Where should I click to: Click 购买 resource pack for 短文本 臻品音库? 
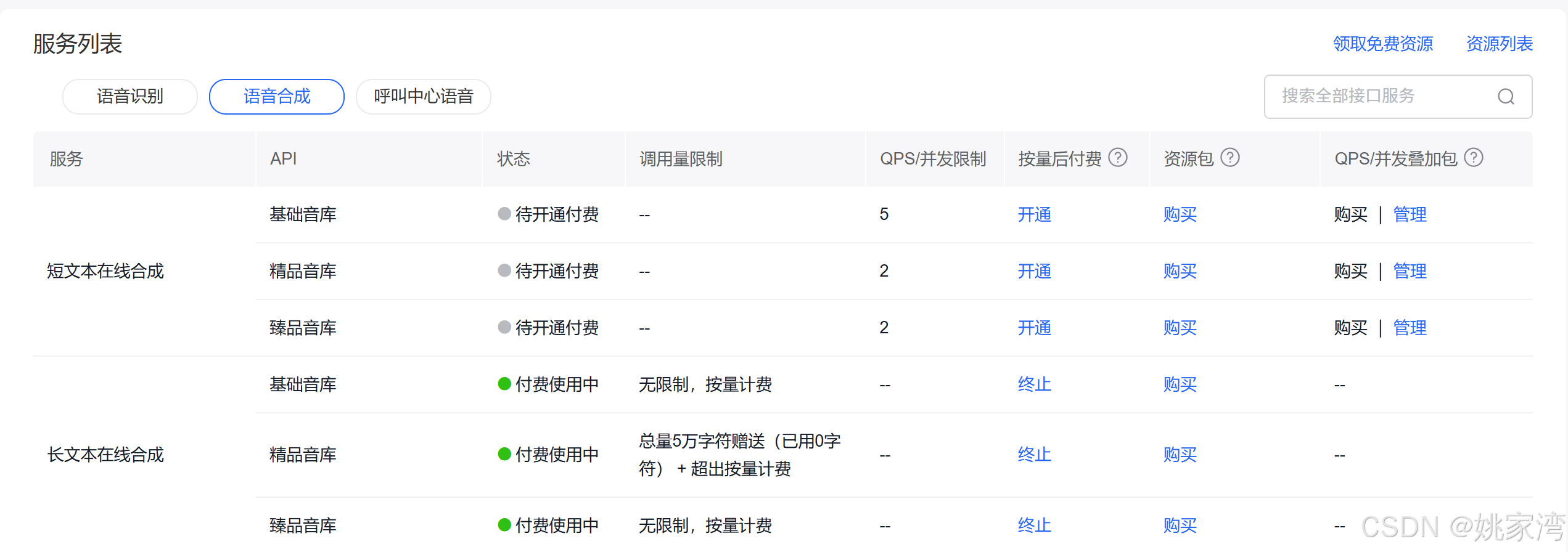(x=1180, y=328)
